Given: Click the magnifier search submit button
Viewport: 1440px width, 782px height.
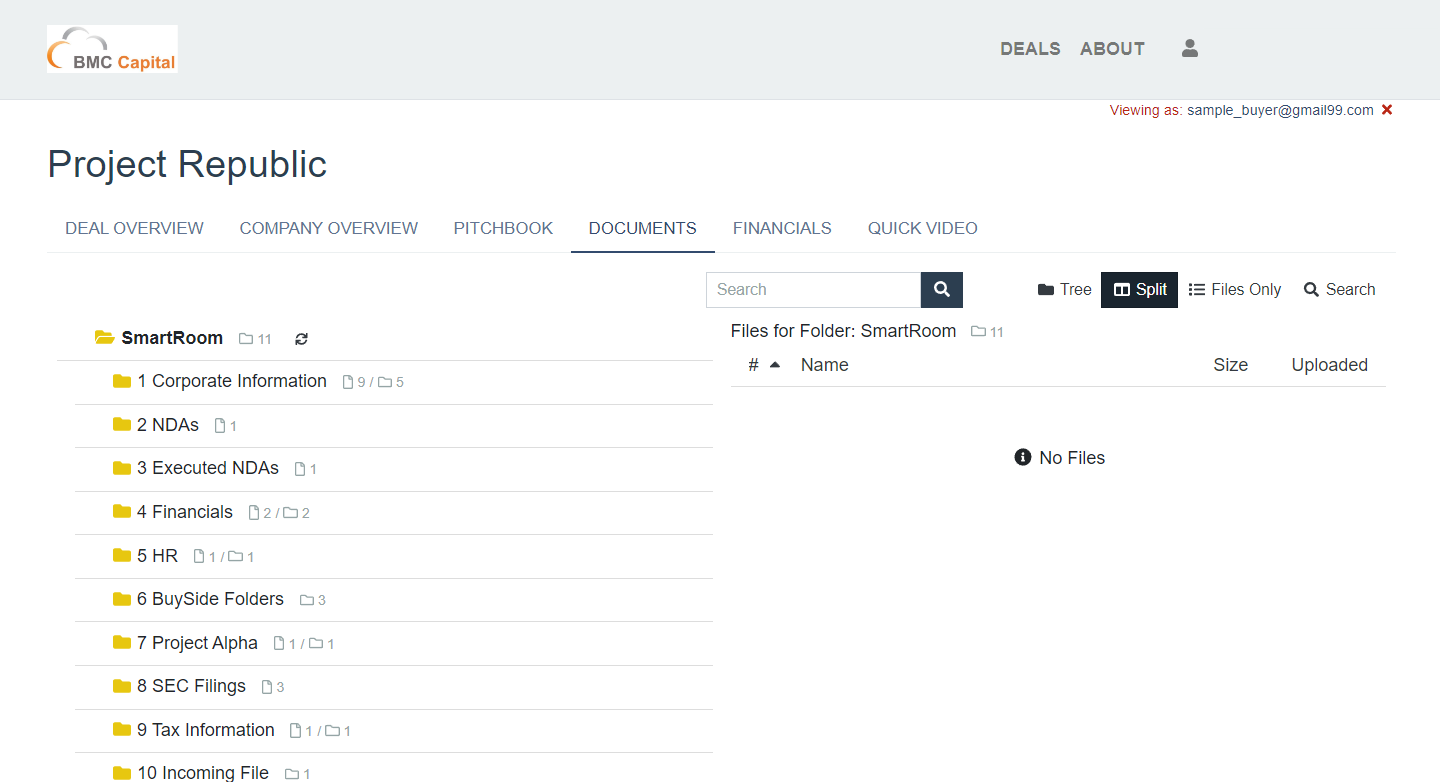Looking at the screenshot, I should [x=942, y=290].
